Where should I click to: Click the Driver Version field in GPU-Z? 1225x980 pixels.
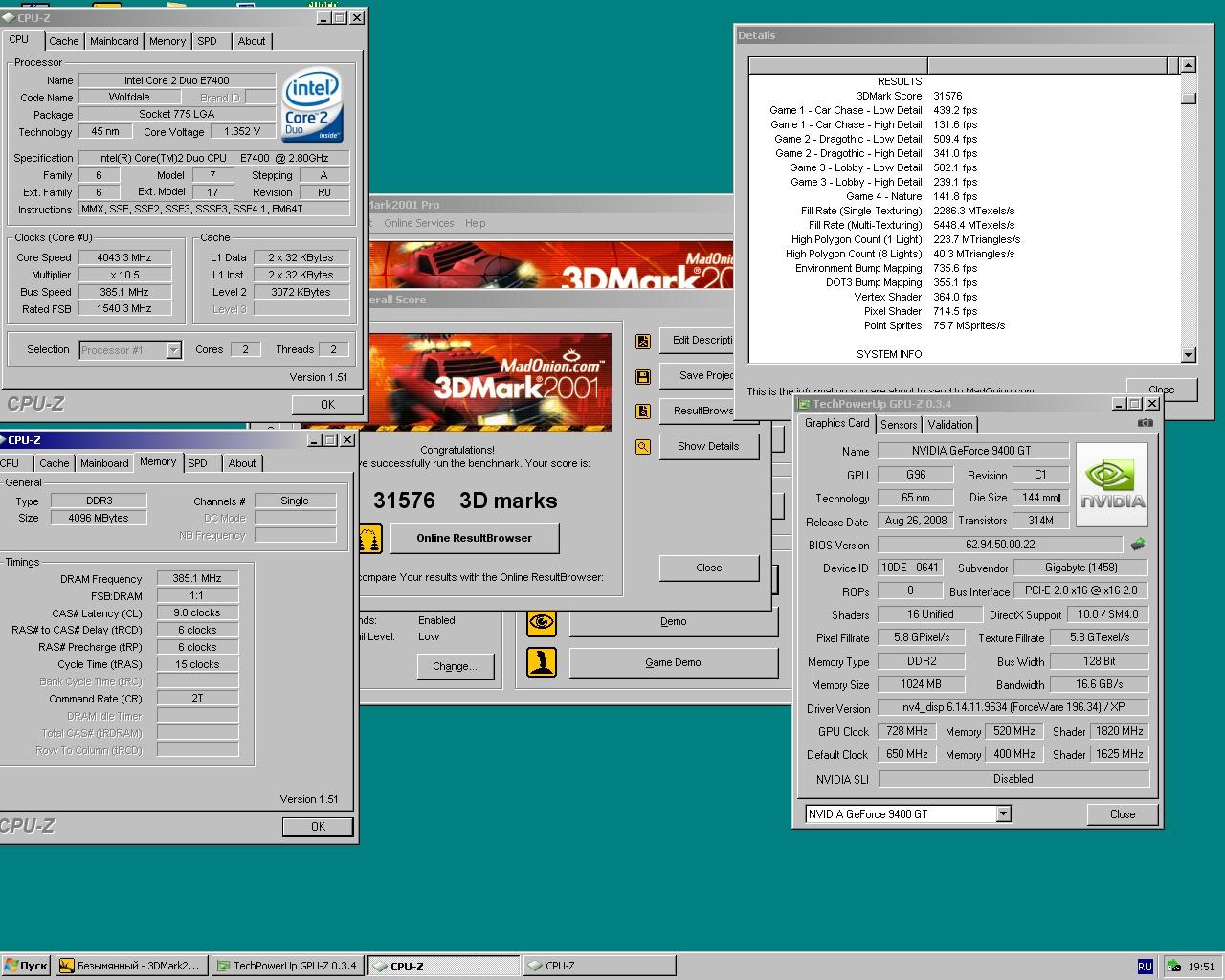[1013, 707]
